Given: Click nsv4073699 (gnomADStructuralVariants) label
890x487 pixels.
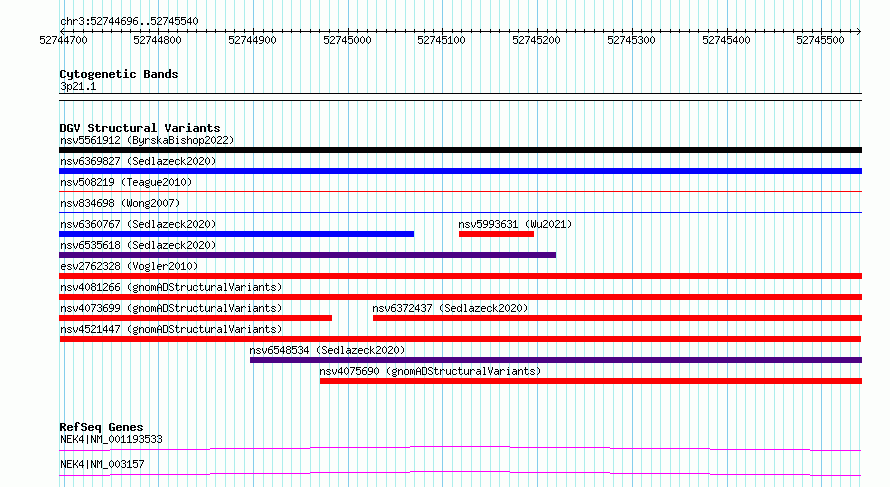Looking at the screenshot, I should coord(171,308).
